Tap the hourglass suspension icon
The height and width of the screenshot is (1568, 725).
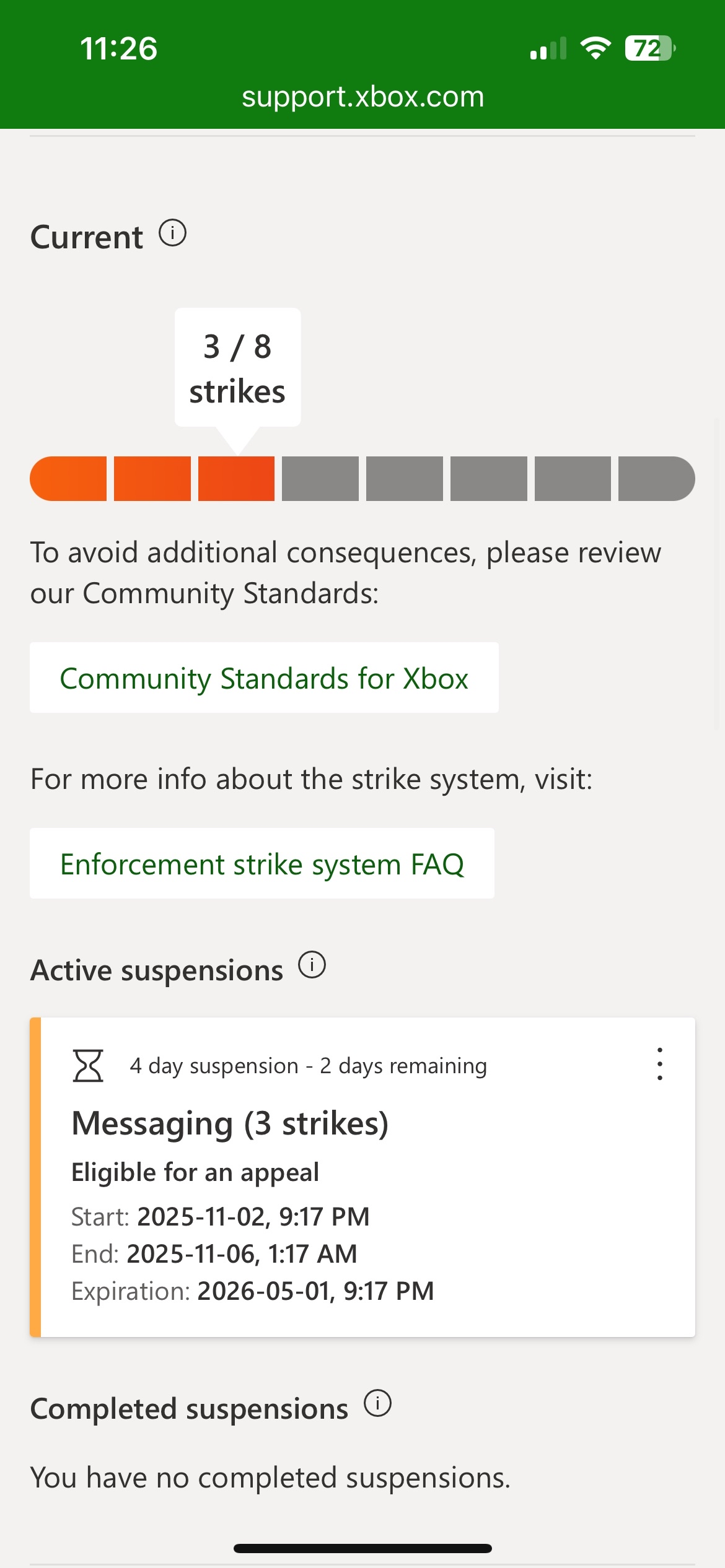pos(88,1065)
